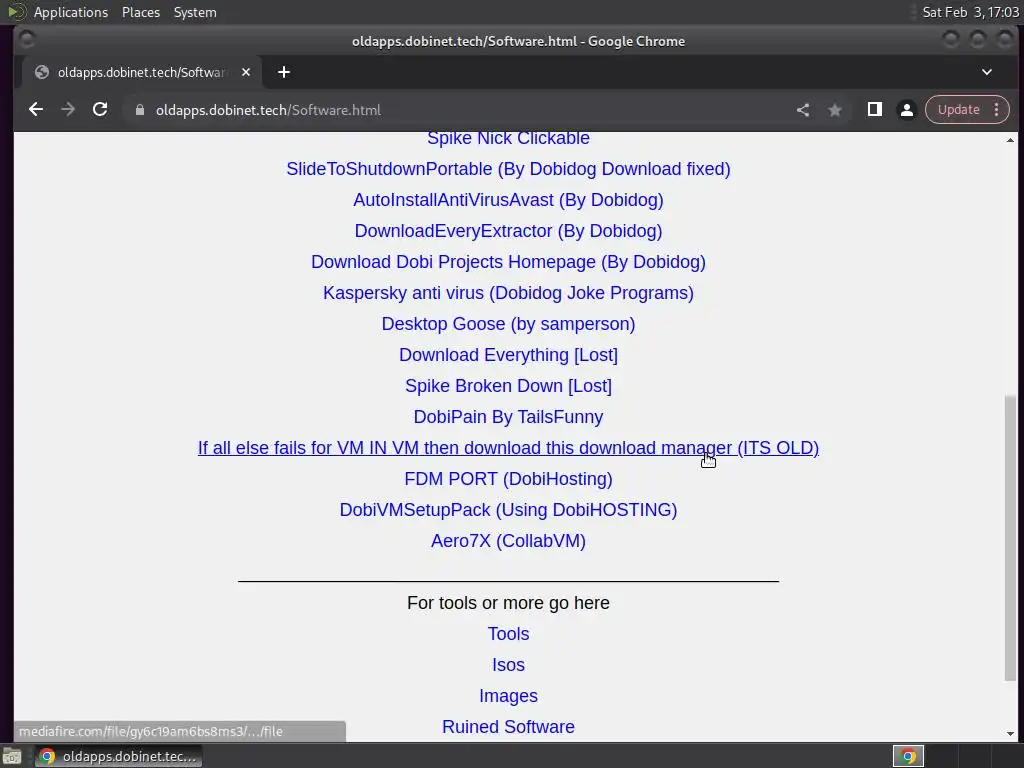Click the Update button in Chrome
The image size is (1024, 768).
click(x=958, y=110)
